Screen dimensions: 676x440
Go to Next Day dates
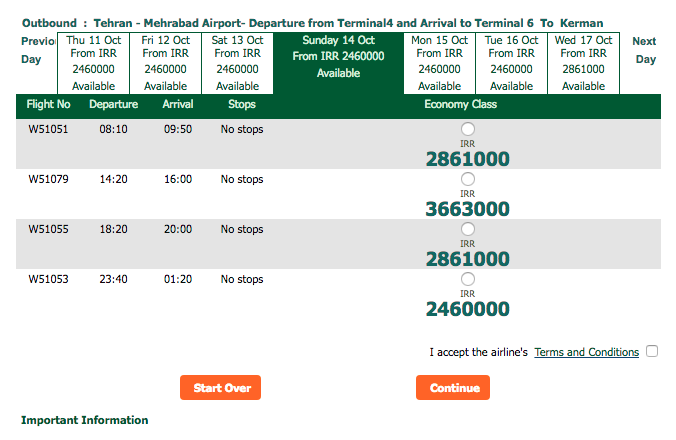pyautogui.click(x=645, y=50)
